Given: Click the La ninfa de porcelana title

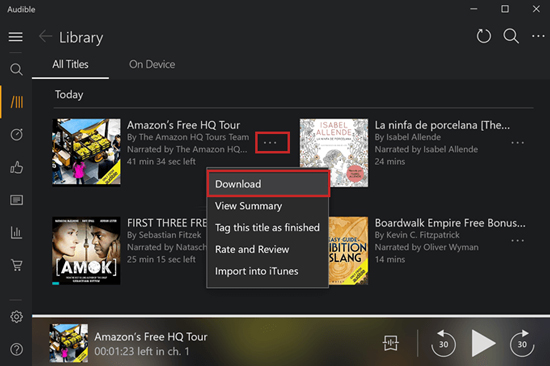Looking at the screenshot, I should 442,125.
